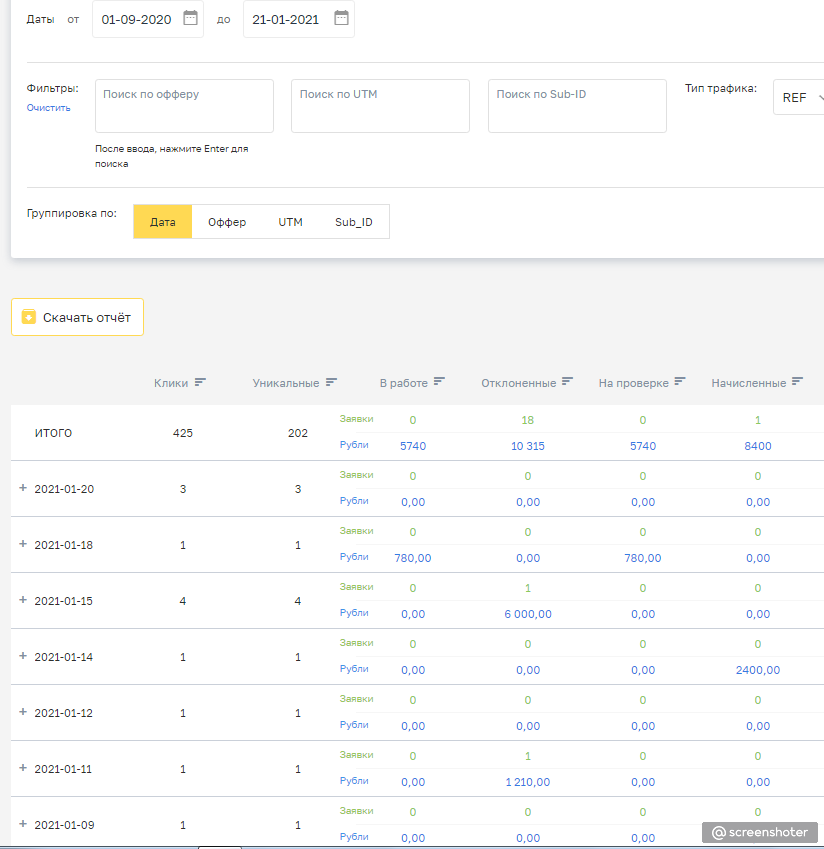
Task: Sort by Начисленные column icon
Action: pos(797,382)
